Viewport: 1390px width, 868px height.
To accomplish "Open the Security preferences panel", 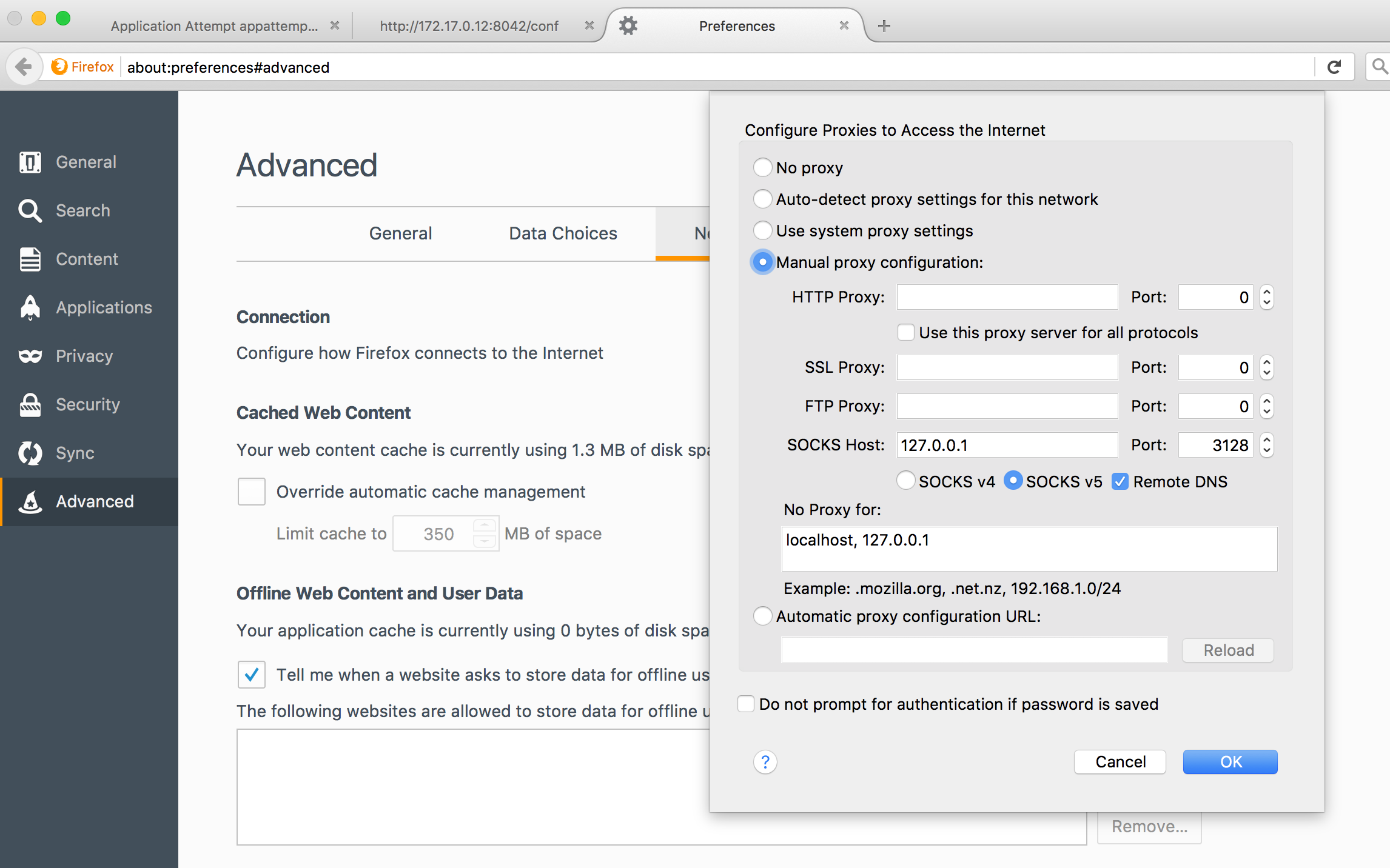I will point(87,404).
